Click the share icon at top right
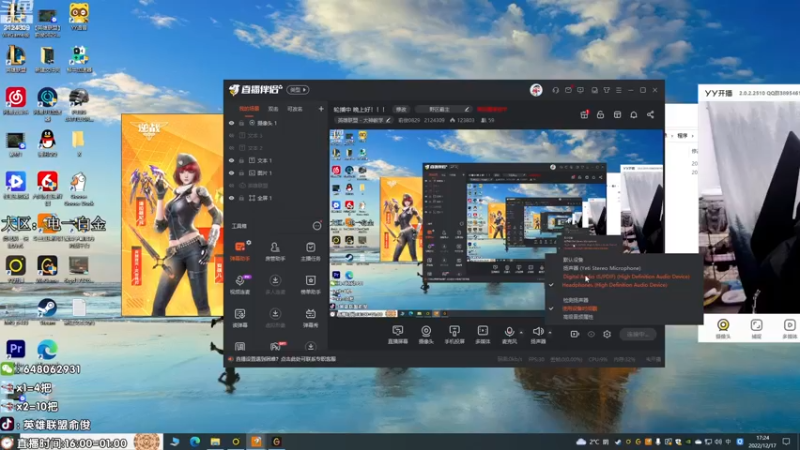The image size is (800, 450). (650, 115)
